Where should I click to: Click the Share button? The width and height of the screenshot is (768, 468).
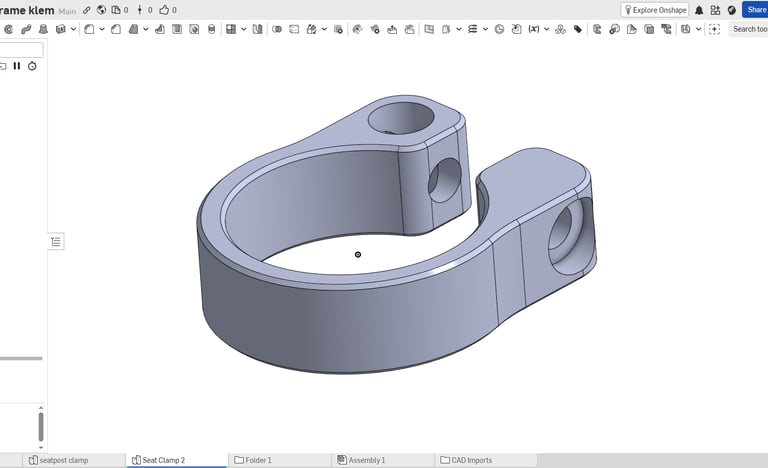(x=754, y=10)
